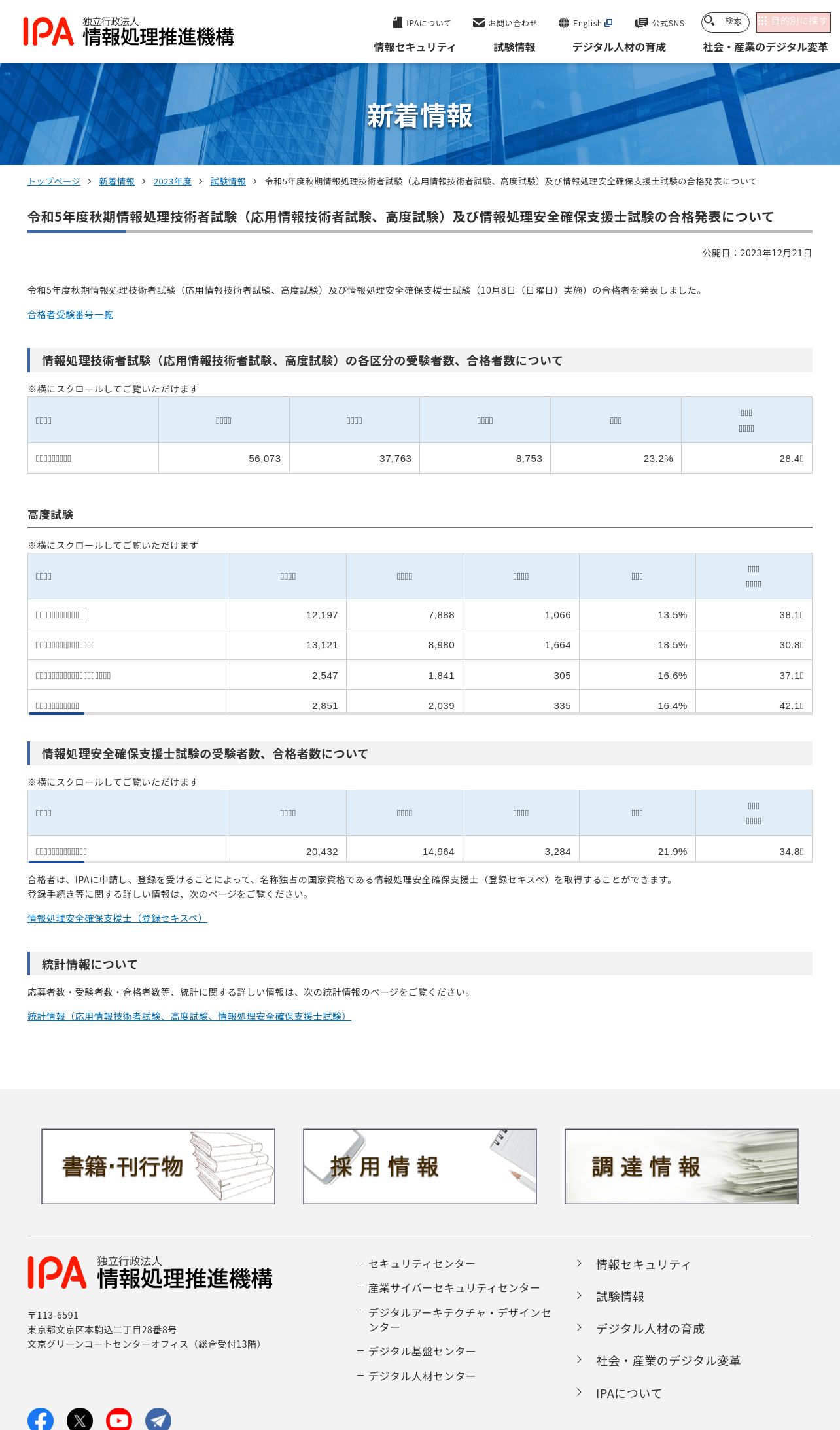Click the 20,432 cell in 支援士 table
The width and height of the screenshot is (840, 1430).
288,850
